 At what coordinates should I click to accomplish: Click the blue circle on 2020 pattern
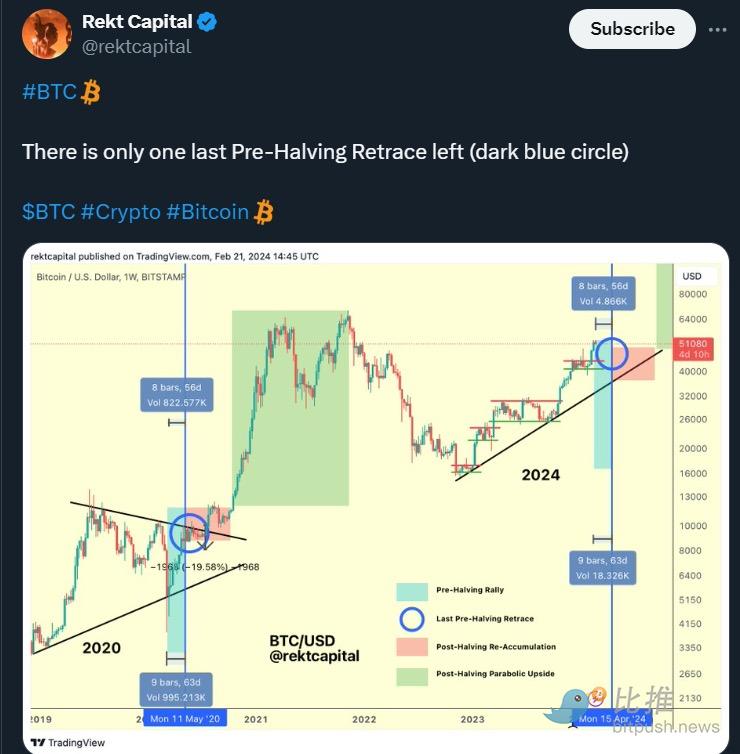click(x=189, y=532)
